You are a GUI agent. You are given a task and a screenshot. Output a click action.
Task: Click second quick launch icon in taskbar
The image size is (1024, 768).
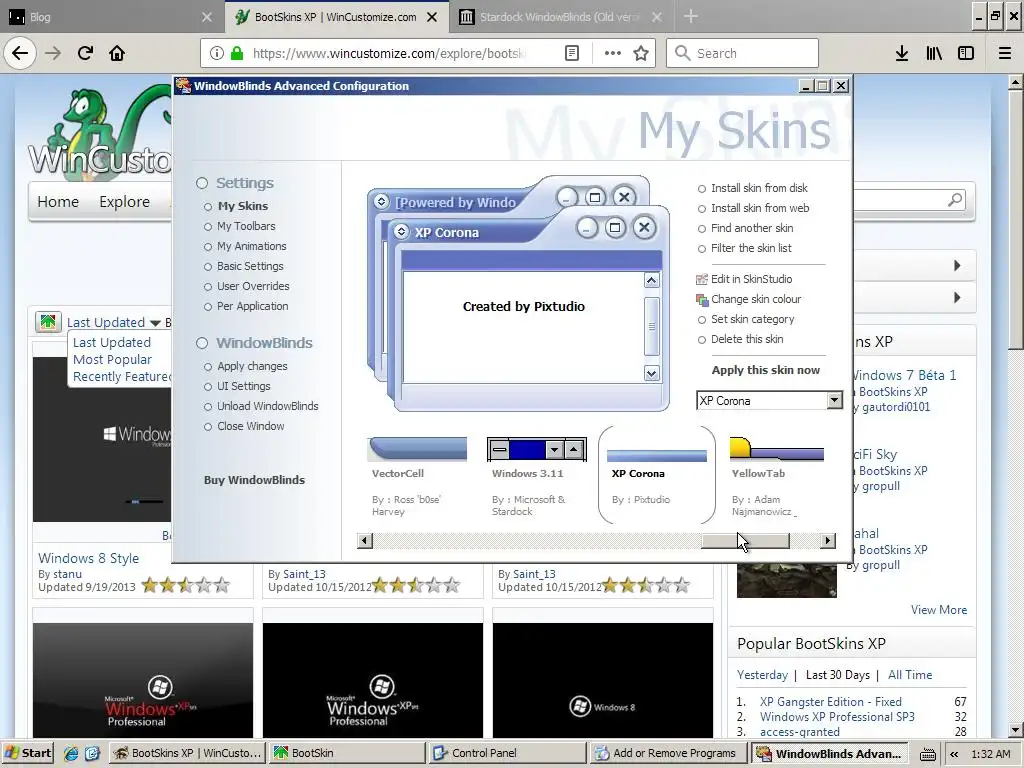pyautogui.click(x=92, y=753)
